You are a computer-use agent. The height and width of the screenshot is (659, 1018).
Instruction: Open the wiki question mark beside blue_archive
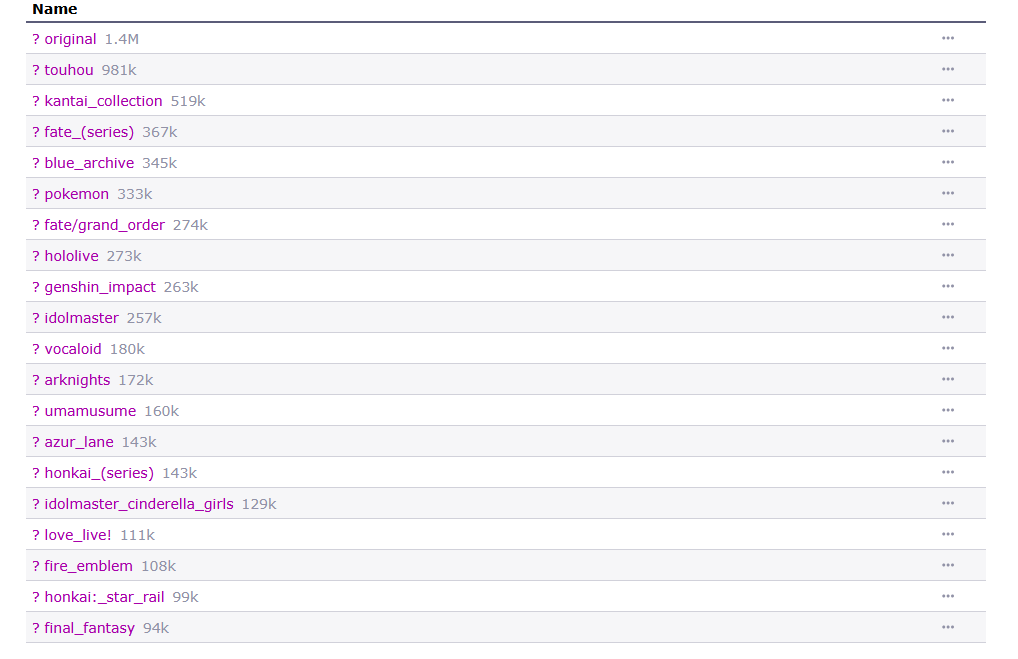click(36, 163)
